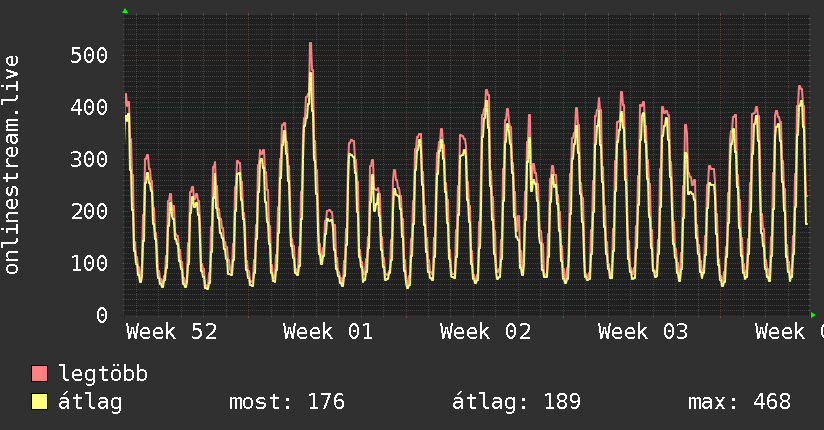Click the 200 y-axis value
Image resolution: width=824 pixels, height=430 pixels.
[x=89, y=211]
